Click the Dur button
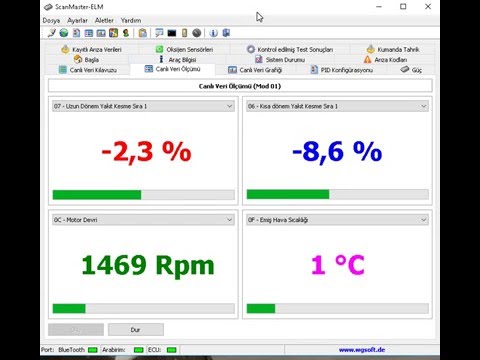 click(x=136, y=330)
